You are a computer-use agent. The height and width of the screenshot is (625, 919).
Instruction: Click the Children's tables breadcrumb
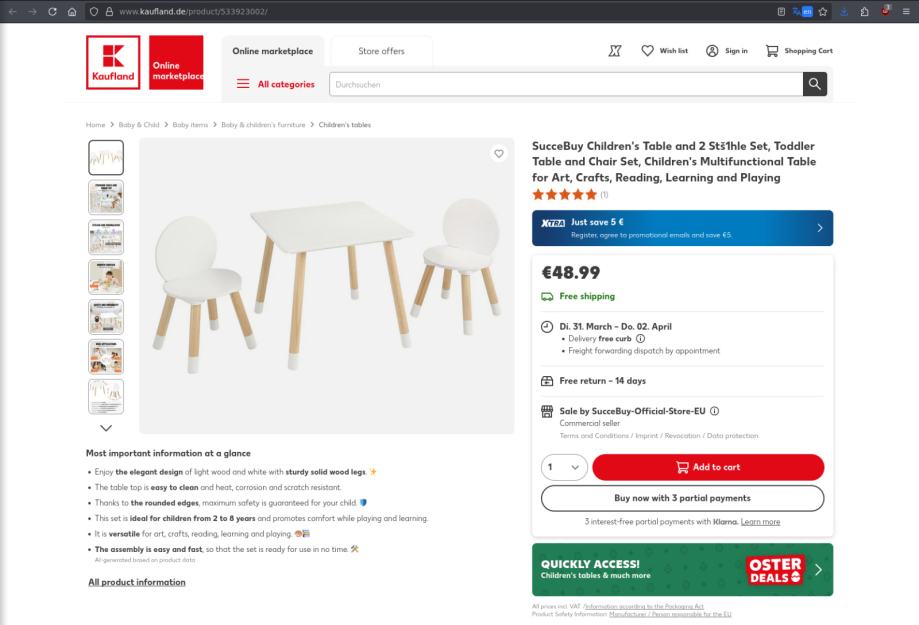[x=344, y=125]
